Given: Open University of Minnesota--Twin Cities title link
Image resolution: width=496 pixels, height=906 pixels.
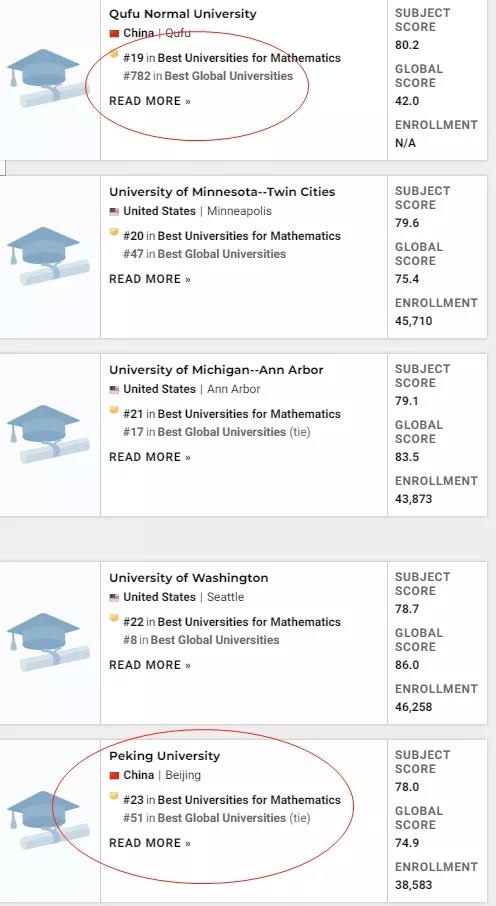Looking at the screenshot, I should 222,192.
